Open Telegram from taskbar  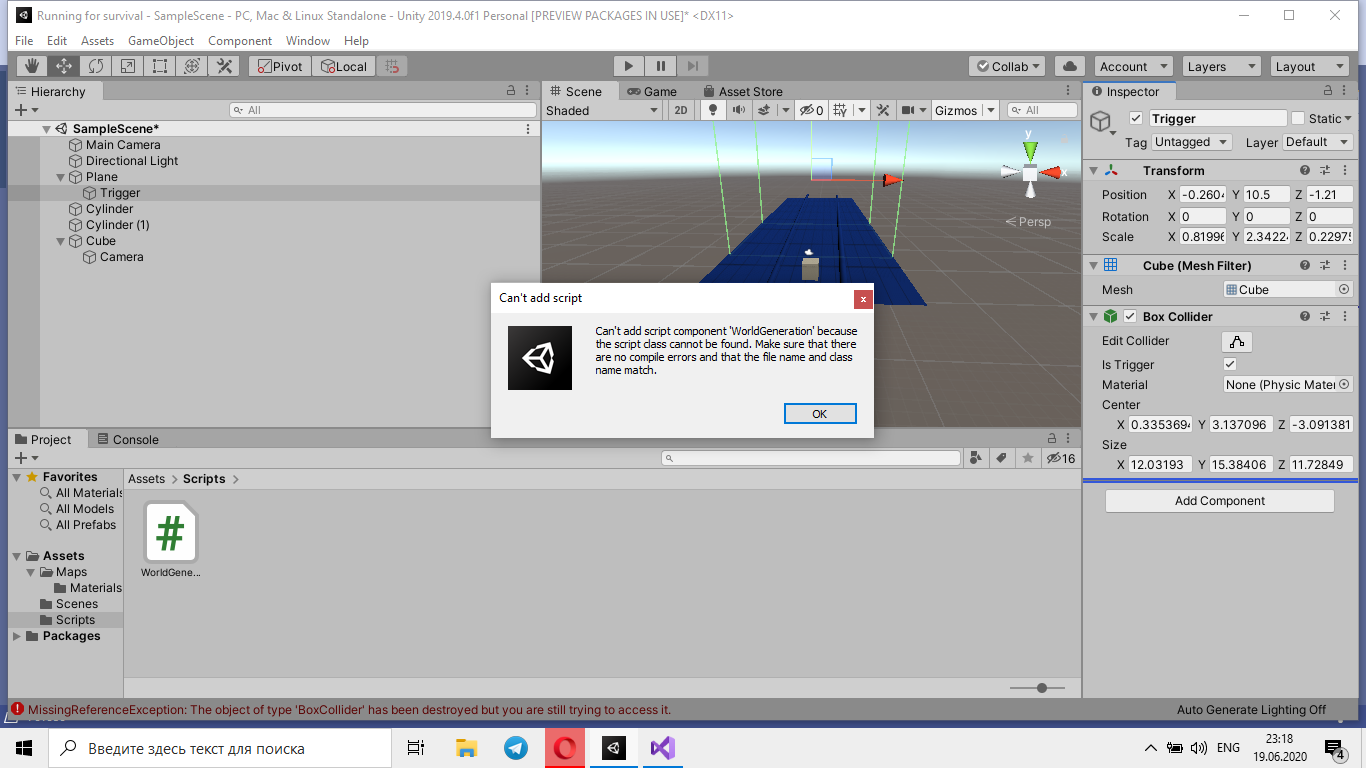tap(516, 748)
